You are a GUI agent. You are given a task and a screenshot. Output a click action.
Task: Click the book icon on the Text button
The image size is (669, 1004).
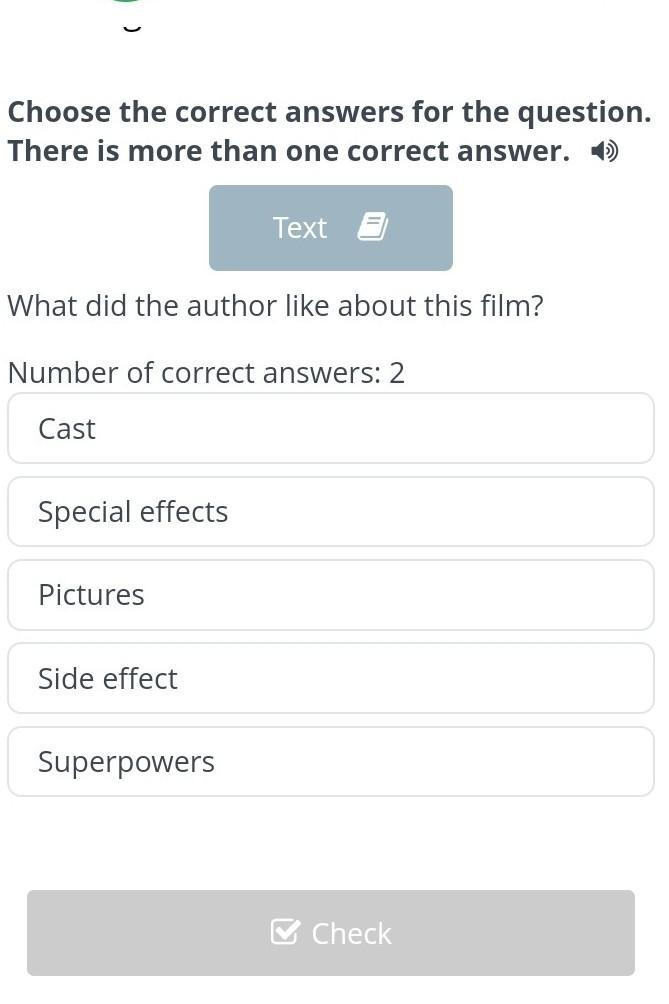tap(372, 227)
